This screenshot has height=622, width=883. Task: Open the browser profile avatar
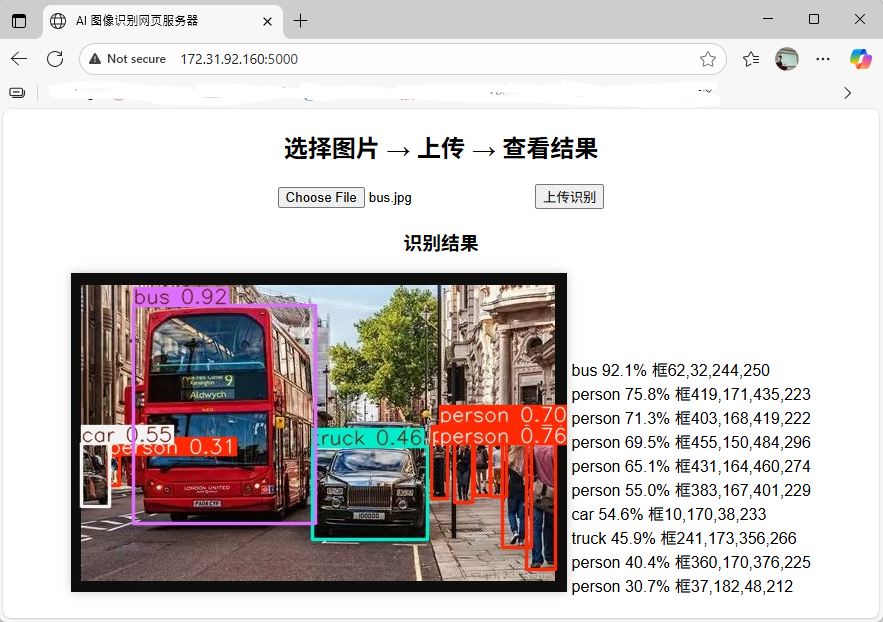(x=787, y=59)
